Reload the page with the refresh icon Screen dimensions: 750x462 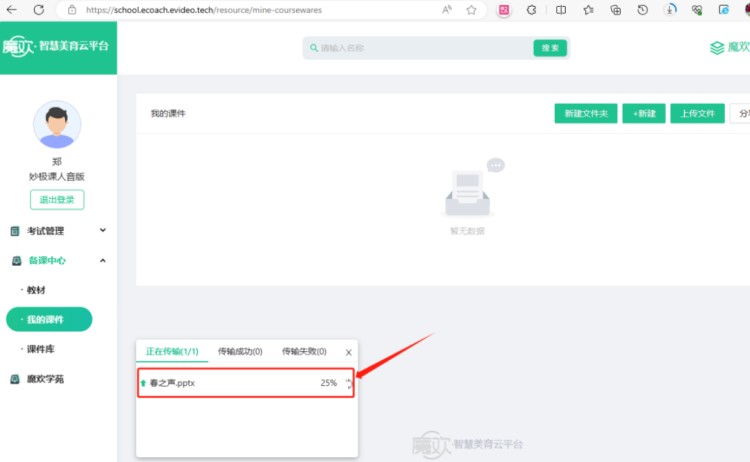coord(39,10)
